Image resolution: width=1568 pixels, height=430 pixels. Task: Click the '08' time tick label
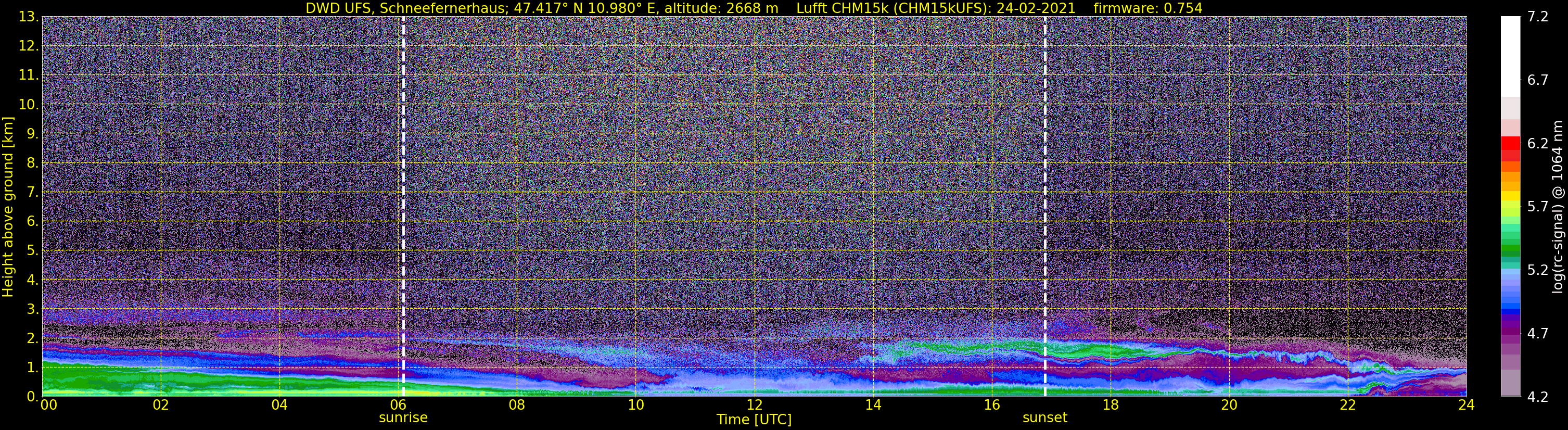click(x=517, y=405)
